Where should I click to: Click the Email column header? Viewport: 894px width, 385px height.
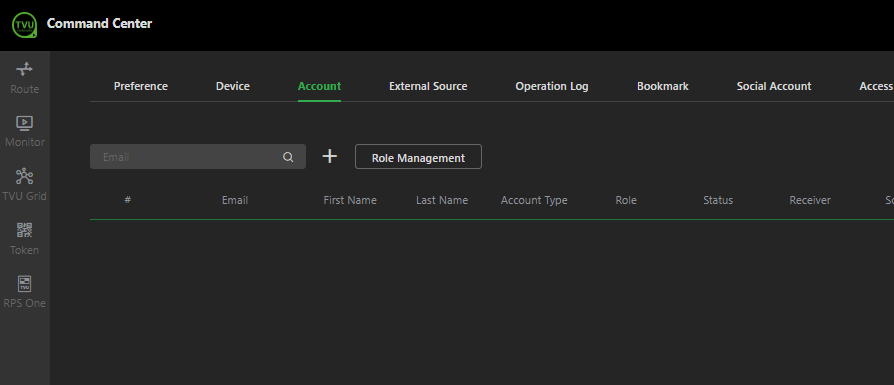235,200
